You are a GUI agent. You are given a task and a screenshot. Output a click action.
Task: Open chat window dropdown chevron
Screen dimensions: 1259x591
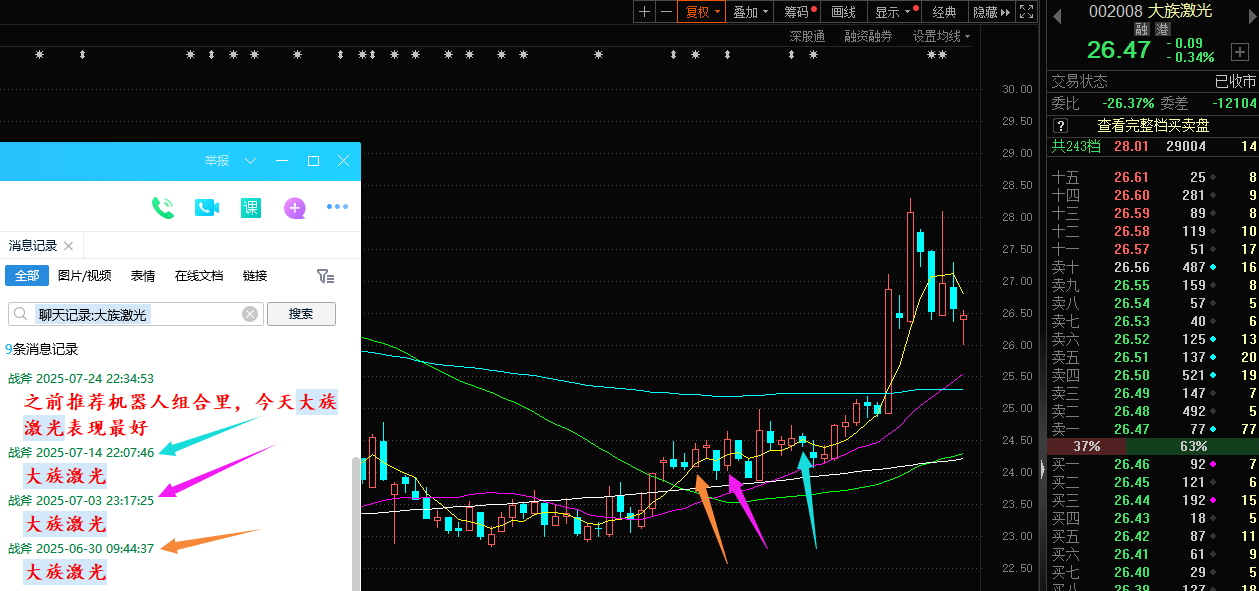pos(251,161)
